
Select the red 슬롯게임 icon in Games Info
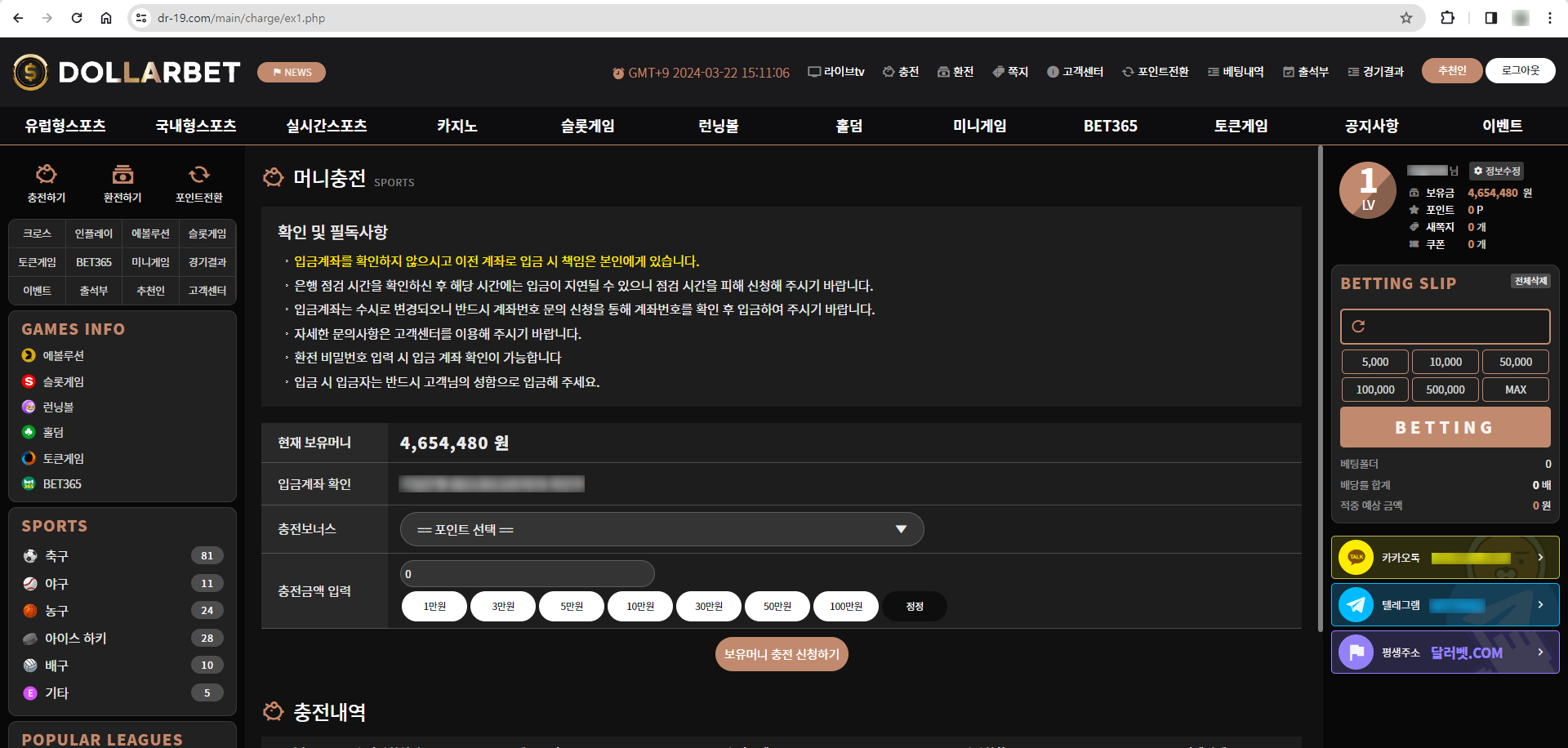click(x=29, y=381)
